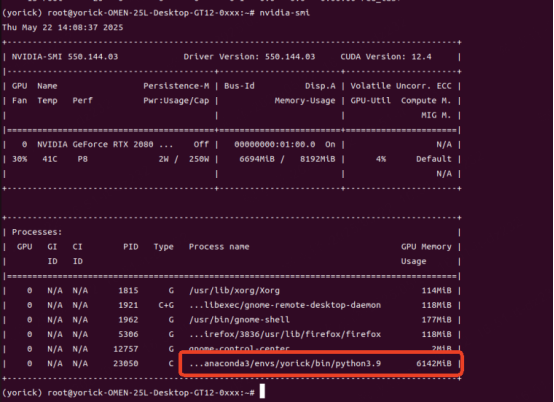The height and width of the screenshot is (402, 554).
Task: Click memory value 114MiB for Xorg
Action: click(x=436, y=291)
